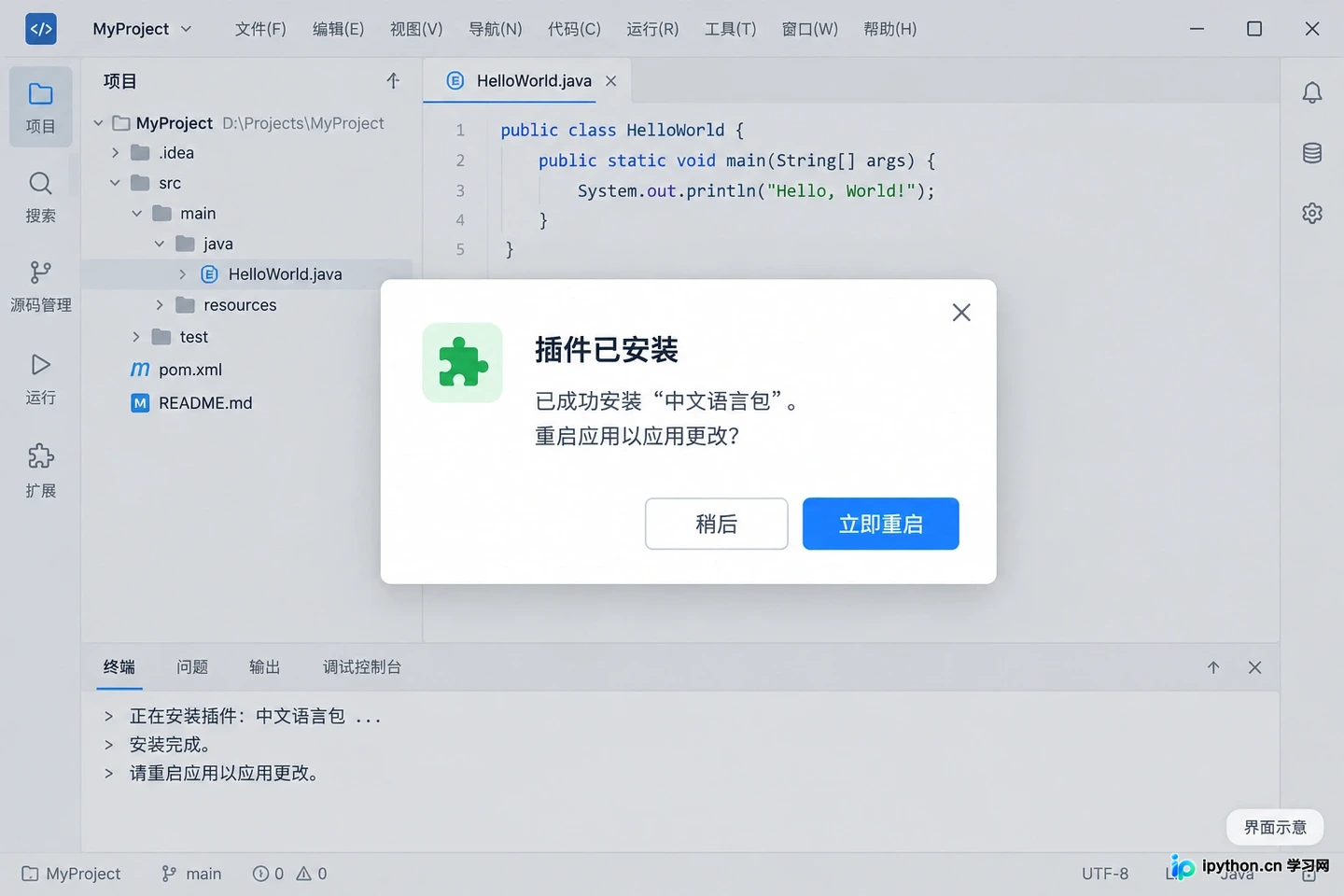The width and height of the screenshot is (1344, 896).
Task: Switch to the 输出 panel tab
Action: coord(264,667)
